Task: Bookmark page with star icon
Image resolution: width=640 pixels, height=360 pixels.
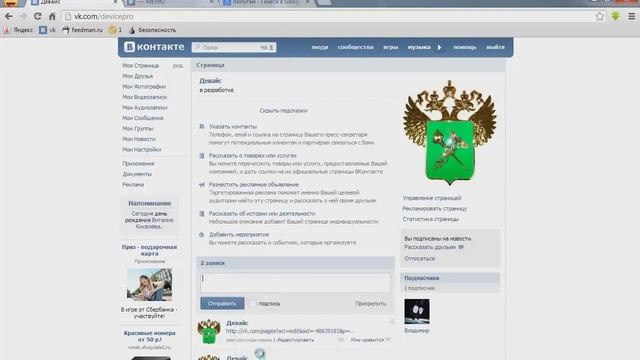Action: pyautogui.click(x=600, y=16)
